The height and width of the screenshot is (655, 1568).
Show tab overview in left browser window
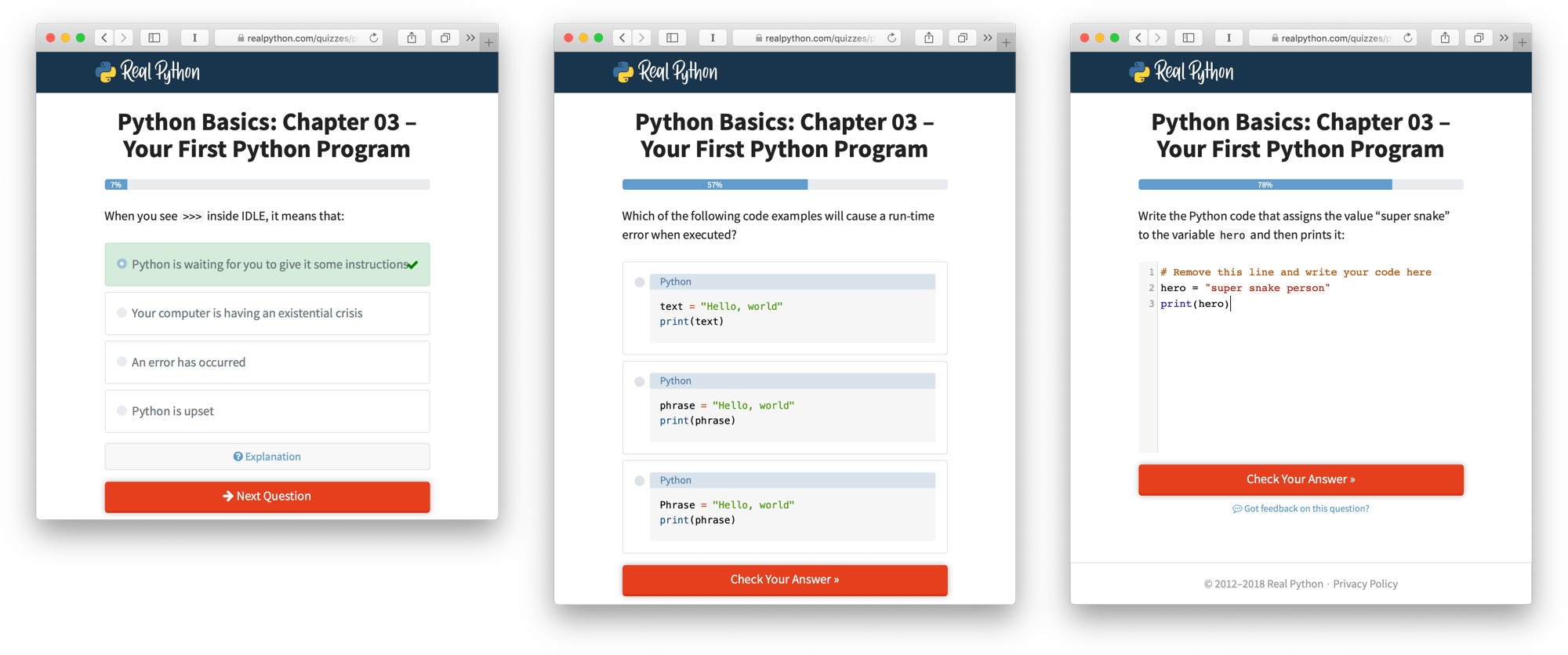pos(445,38)
